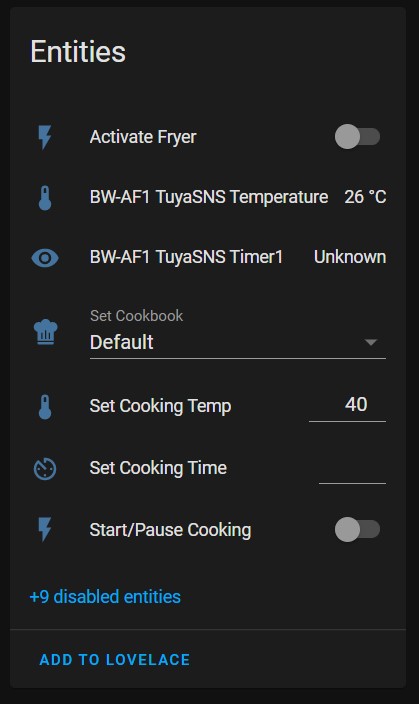Open the BW-AF1 TuyaSNS Temperature entity row
Screen dimensions: 419x704
coord(209,197)
